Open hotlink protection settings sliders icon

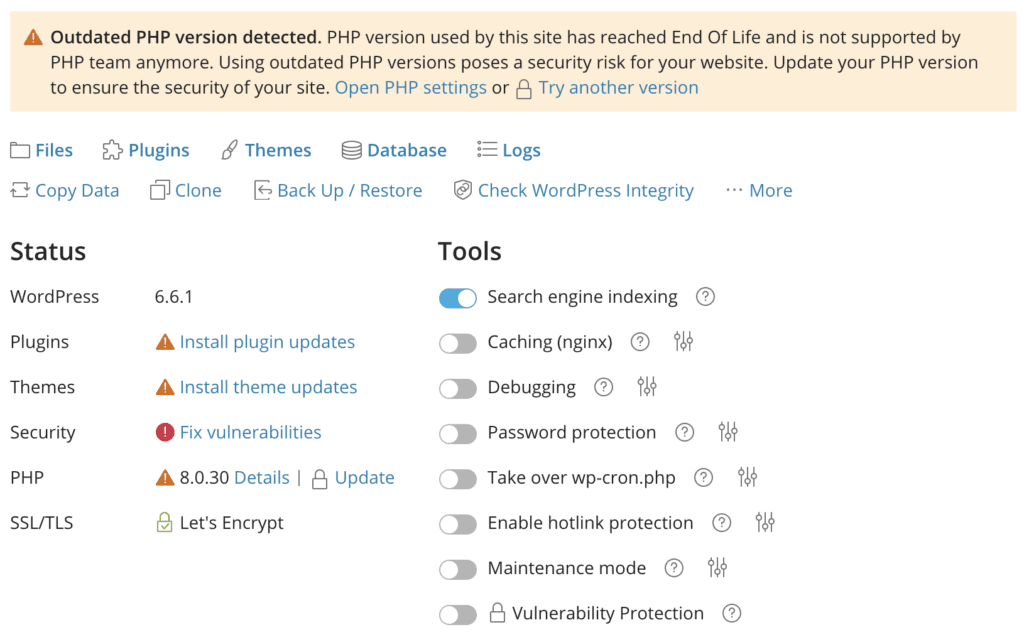[x=765, y=523]
